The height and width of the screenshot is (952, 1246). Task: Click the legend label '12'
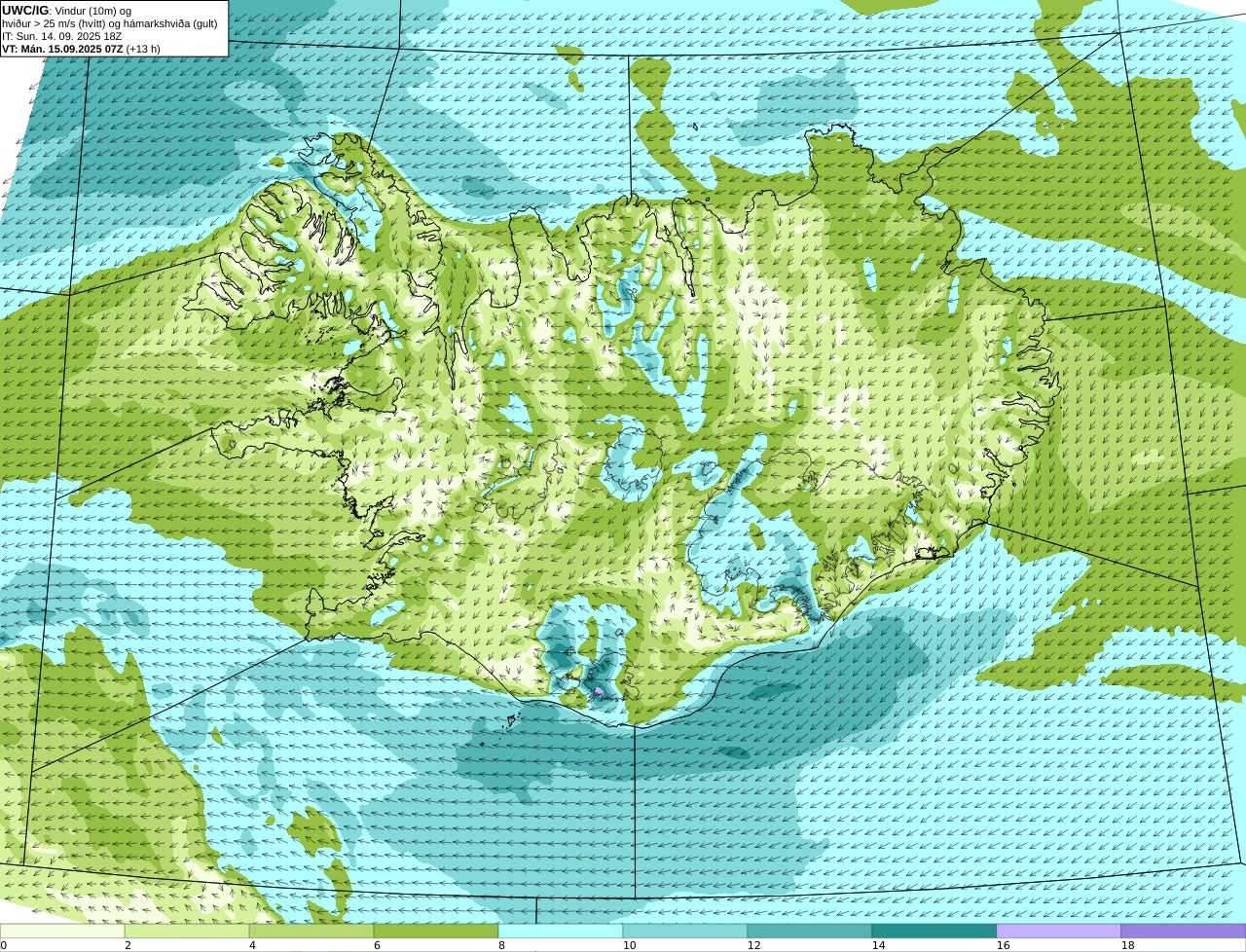click(754, 945)
